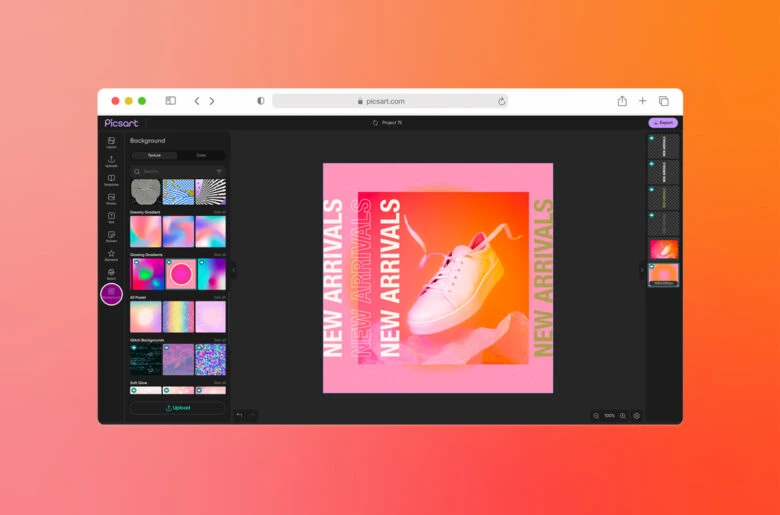Click the Upload button in Background panel
The height and width of the screenshot is (515, 780).
[x=178, y=408]
